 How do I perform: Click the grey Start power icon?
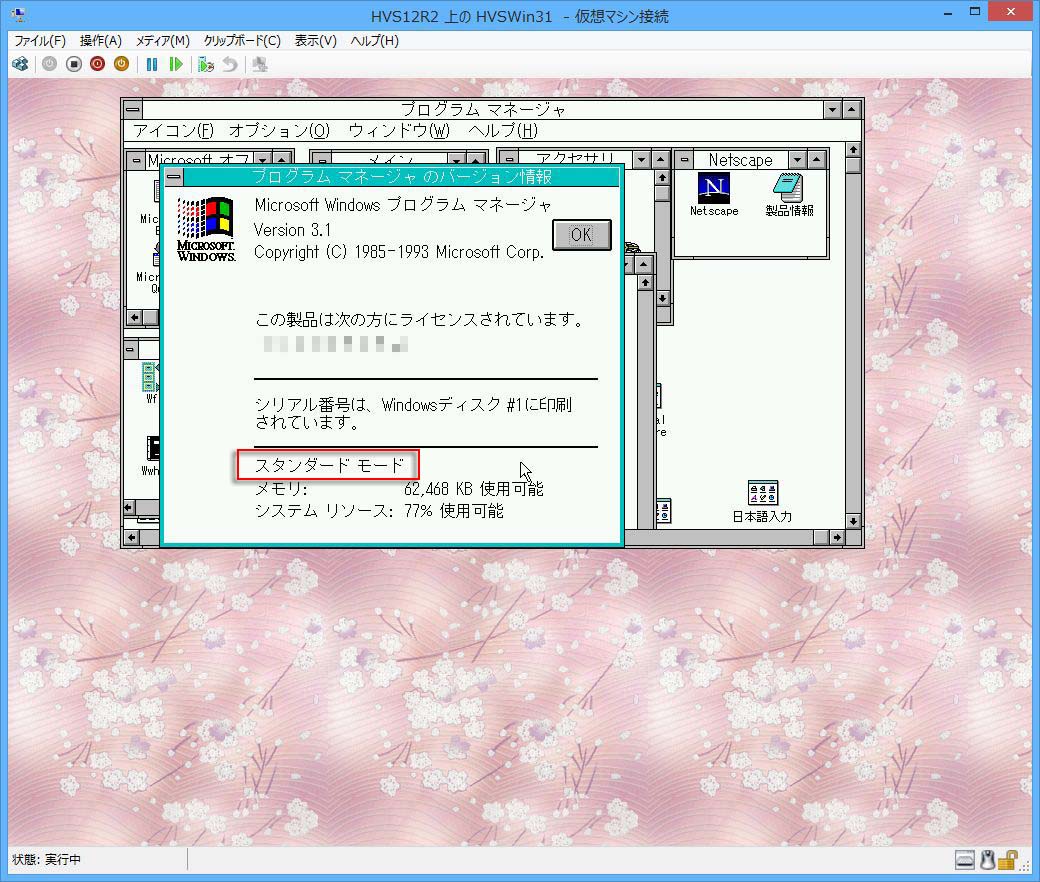(49, 64)
